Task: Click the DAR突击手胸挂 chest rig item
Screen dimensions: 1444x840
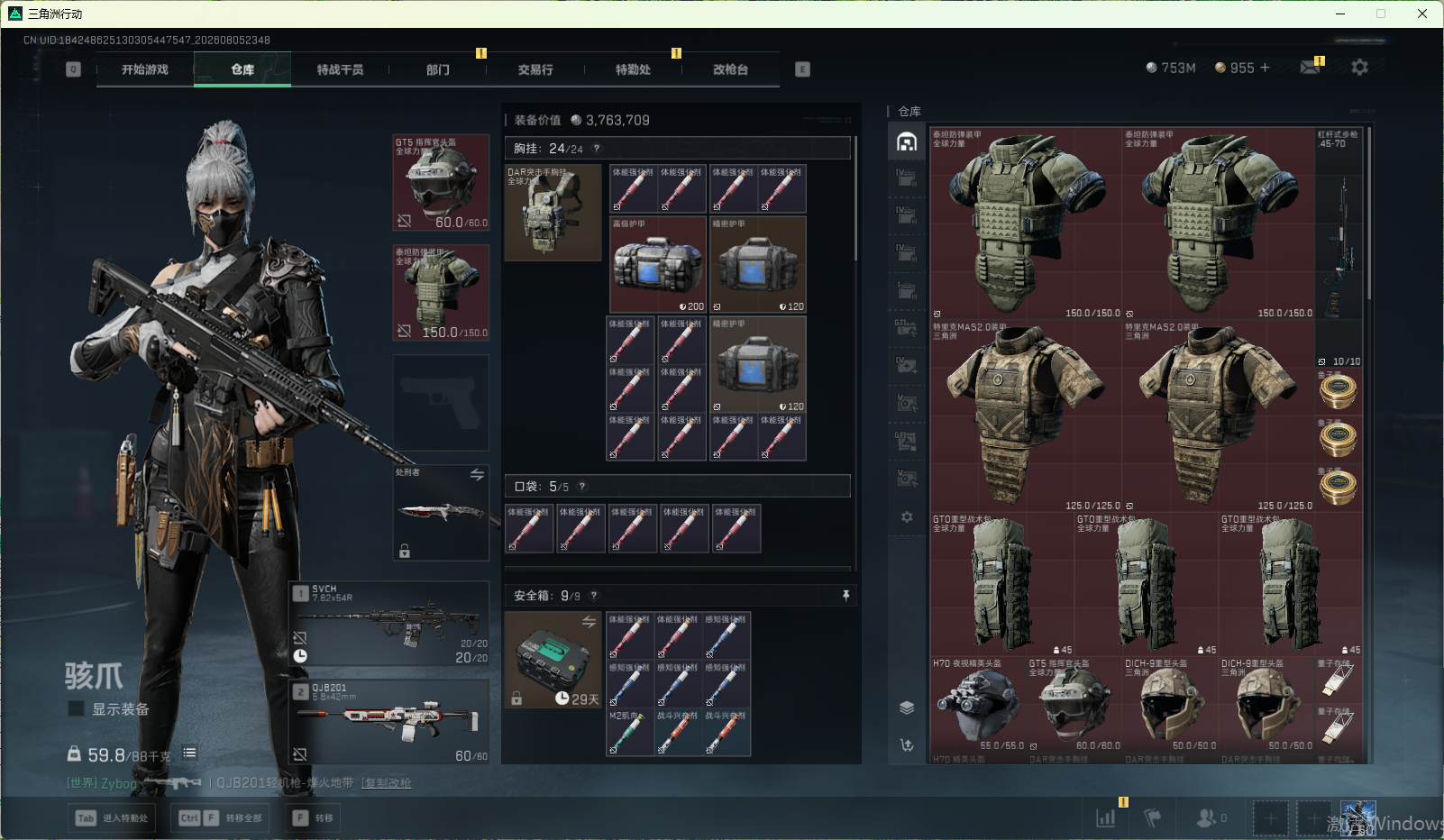Action: [553, 213]
